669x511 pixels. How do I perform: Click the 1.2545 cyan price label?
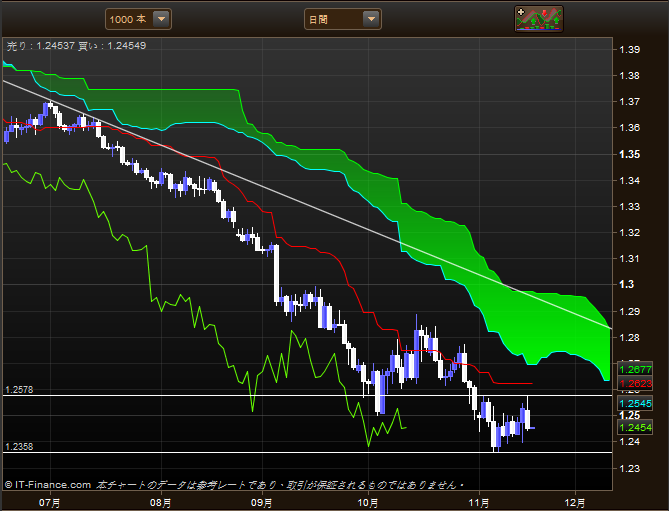tap(635, 404)
